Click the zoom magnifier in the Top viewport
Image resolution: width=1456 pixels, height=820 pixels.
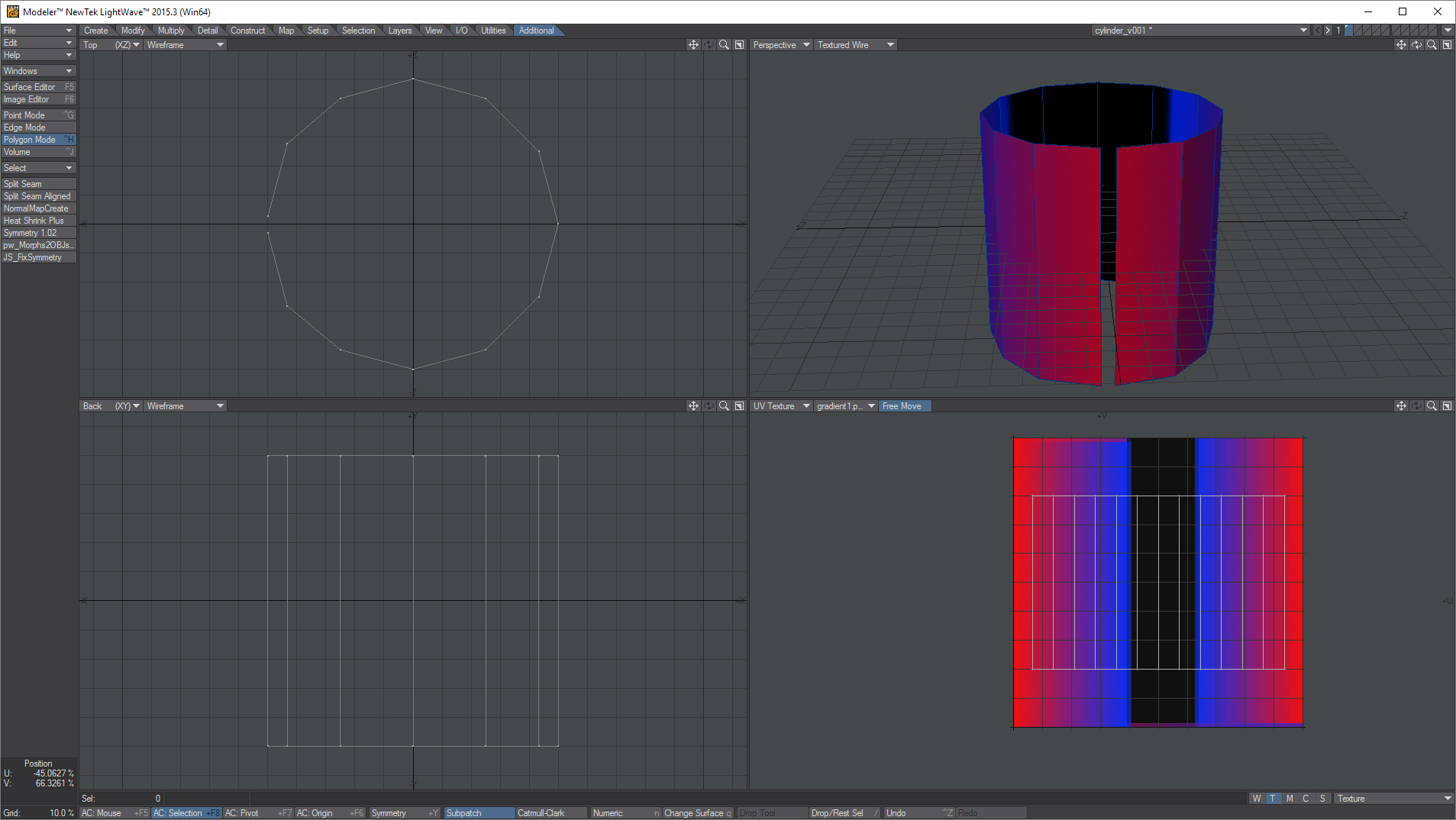coord(723,45)
